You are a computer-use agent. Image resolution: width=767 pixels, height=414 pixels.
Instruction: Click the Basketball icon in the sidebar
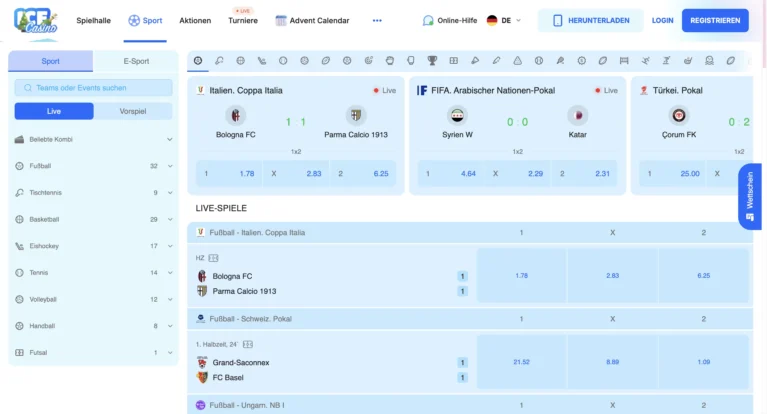click(20, 219)
